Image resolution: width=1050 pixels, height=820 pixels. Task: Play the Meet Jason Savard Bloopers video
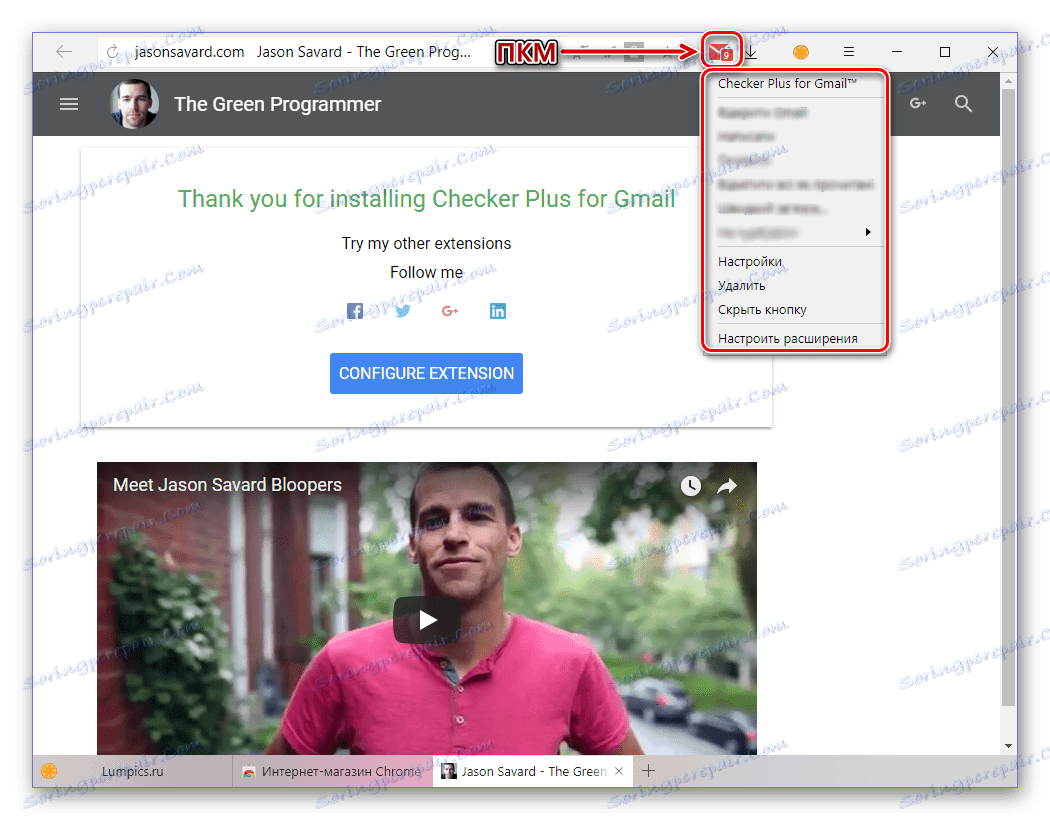427,620
